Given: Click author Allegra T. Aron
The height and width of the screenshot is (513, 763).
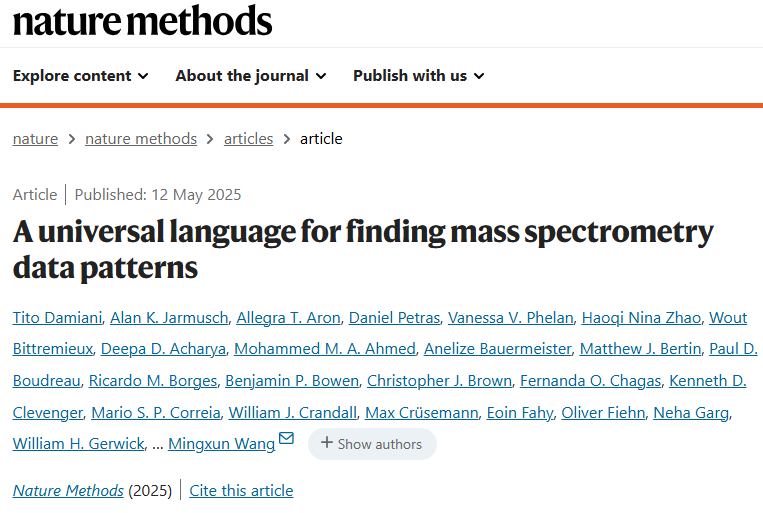Looking at the screenshot, I should [287, 318].
